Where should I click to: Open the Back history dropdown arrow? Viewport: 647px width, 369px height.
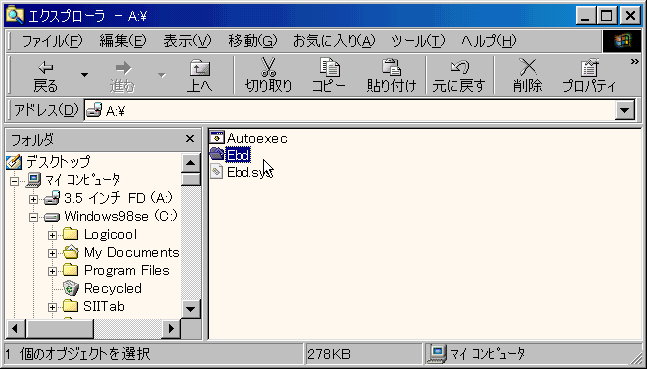[84, 75]
